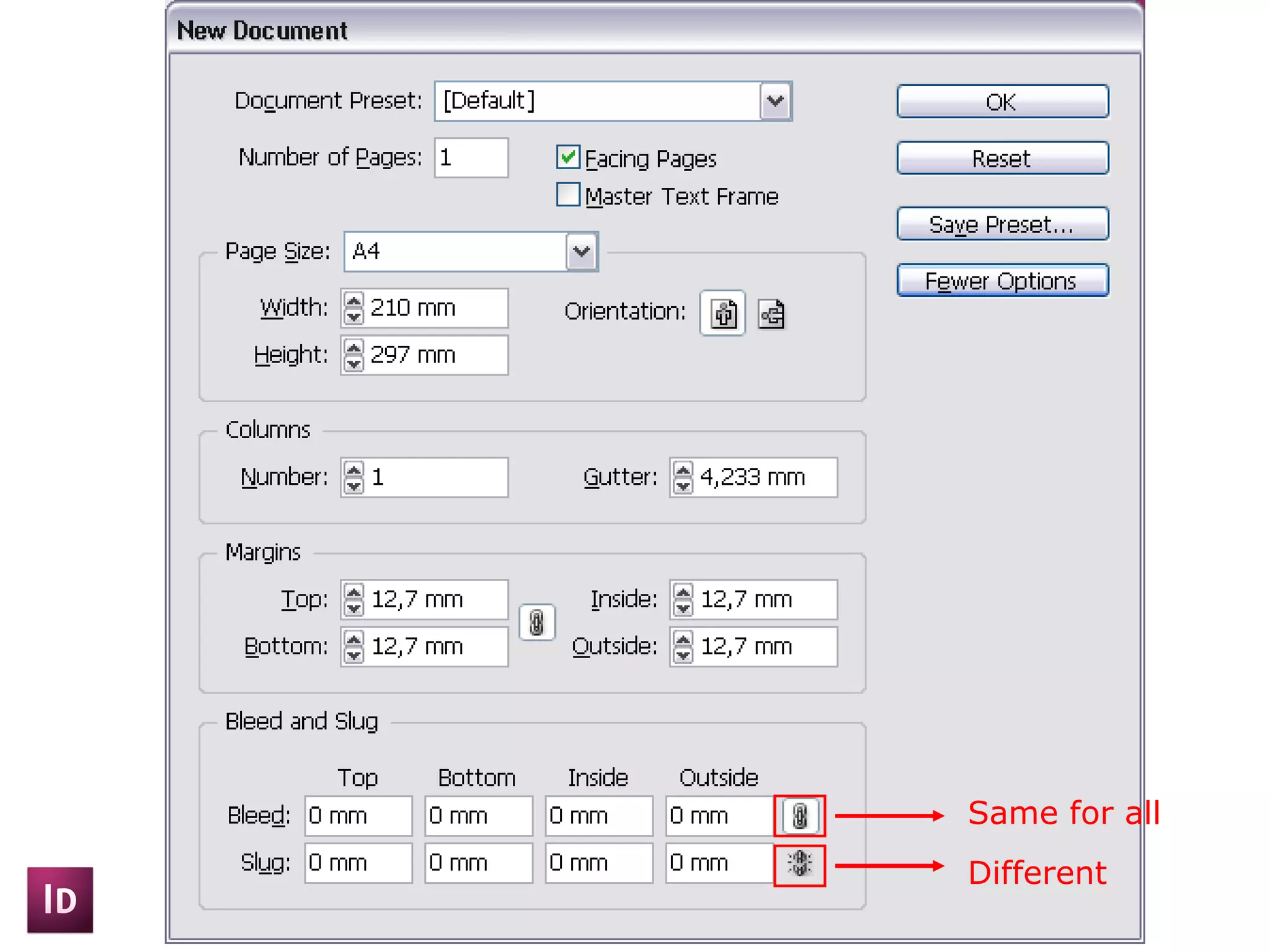
Task: Toggle Bleed same-settings chain icon
Action: point(799,816)
